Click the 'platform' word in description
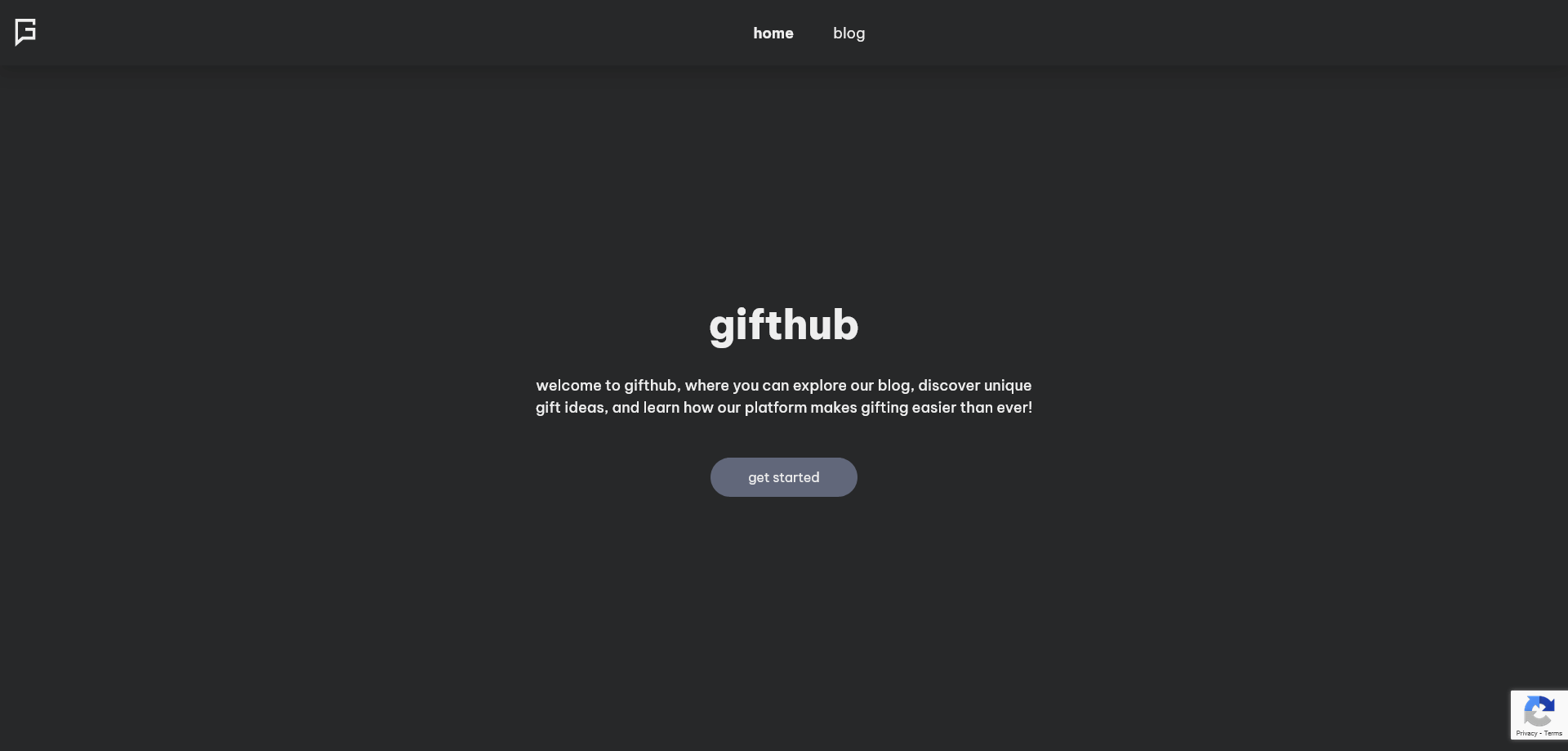This screenshot has width=1568, height=751. click(x=776, y=408)
